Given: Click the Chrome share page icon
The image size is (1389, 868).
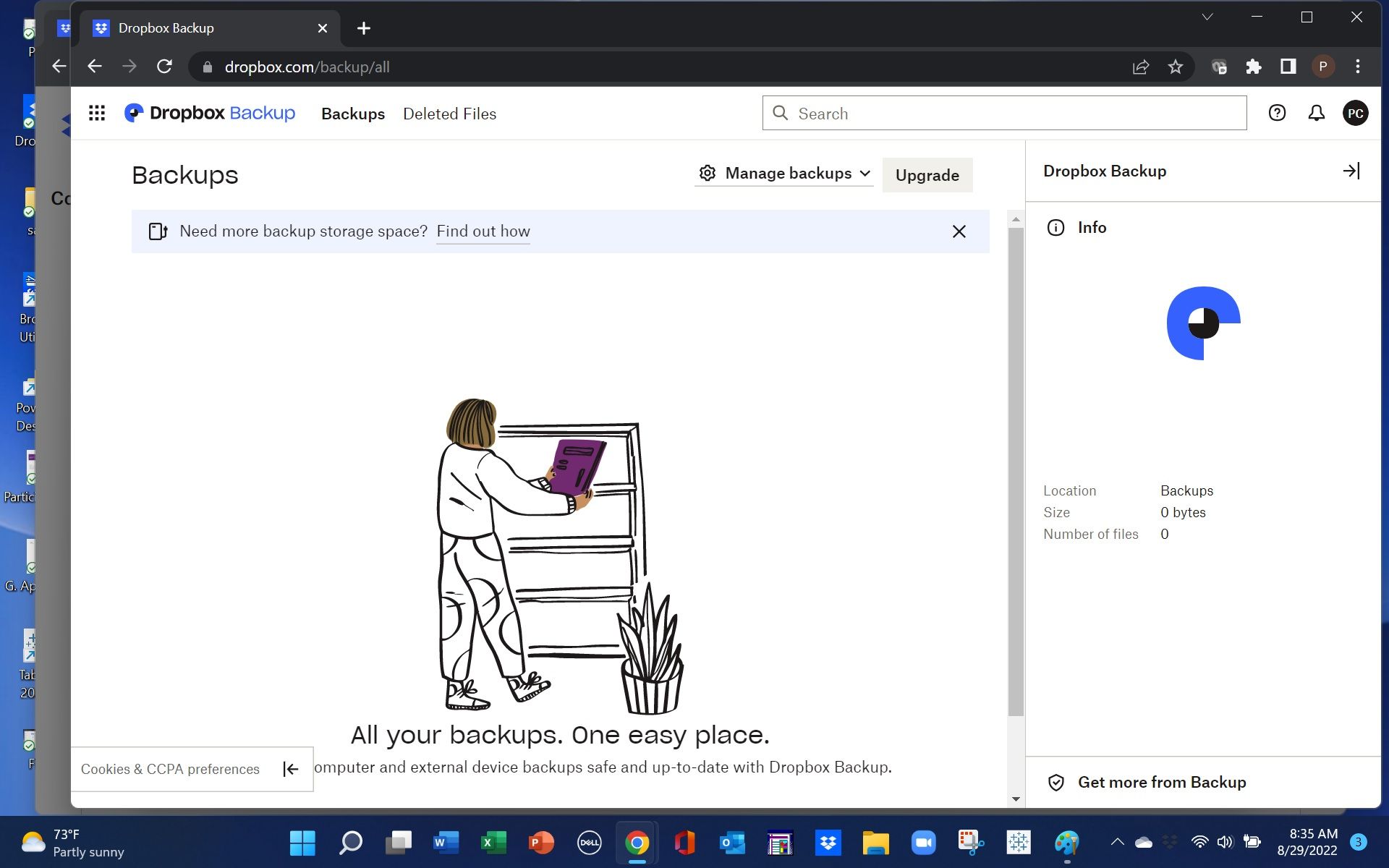Looking at the screenshot, I should 1141,67.
